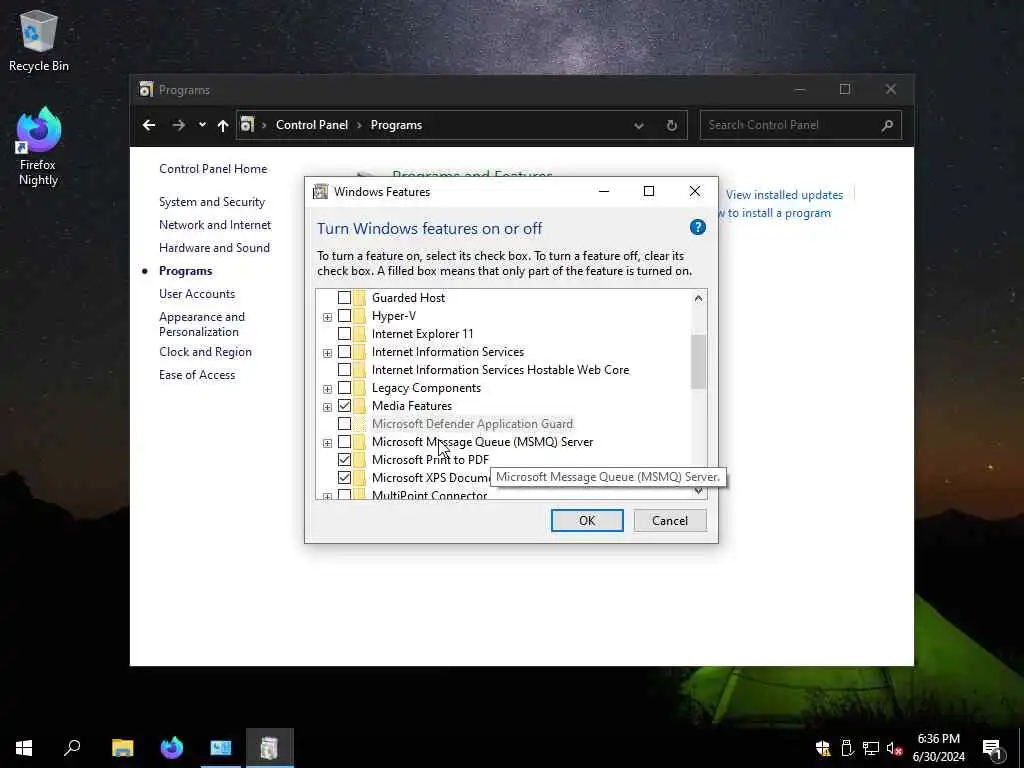Screen dimensions: 1024x768
Task: Uncheck the Microsoft XPS Document checkbox
Action: pos(344,477)
